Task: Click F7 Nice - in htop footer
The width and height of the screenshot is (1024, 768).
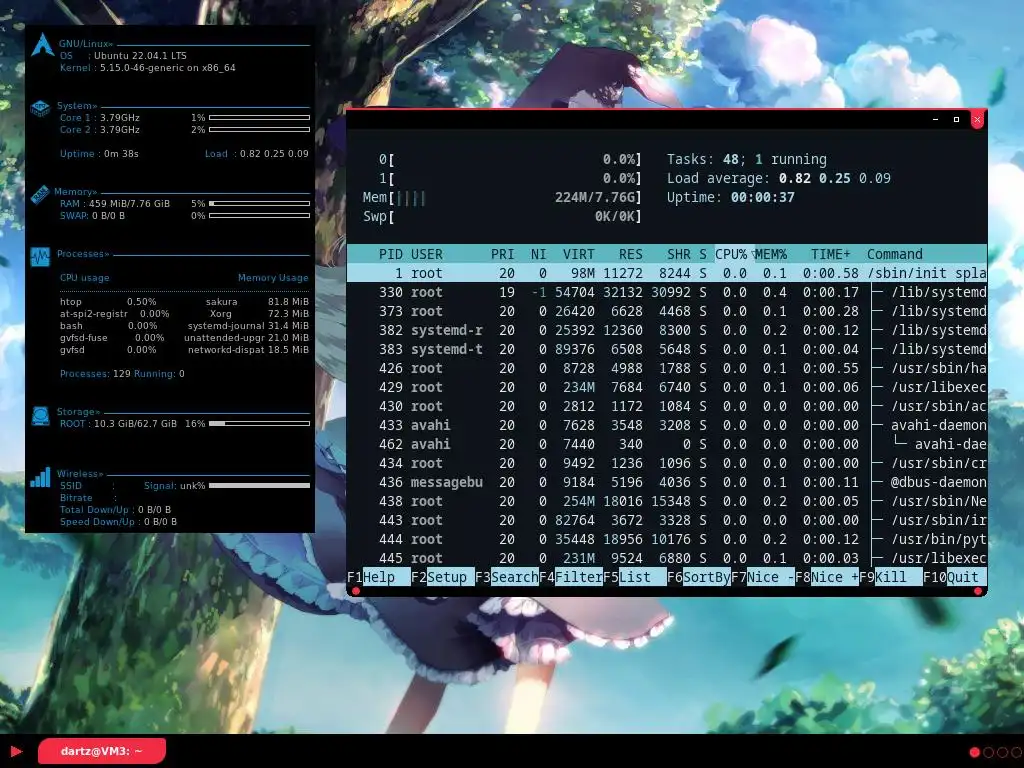Action: tap(763, 577)
